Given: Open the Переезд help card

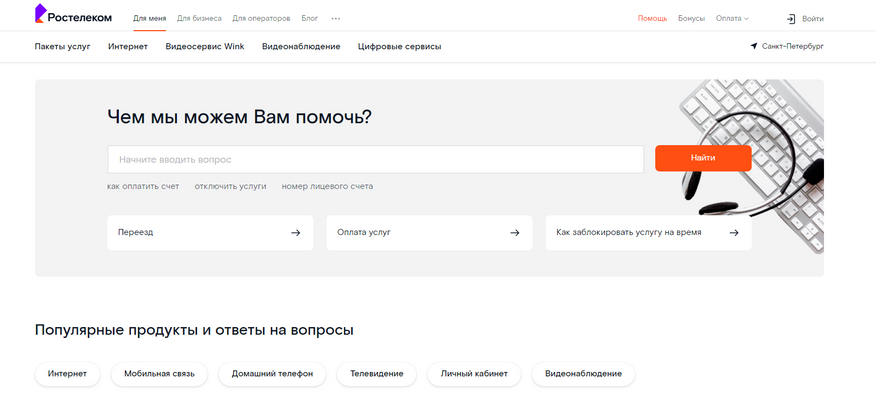Looking at the screenshot, I should [x=210, y=233].
